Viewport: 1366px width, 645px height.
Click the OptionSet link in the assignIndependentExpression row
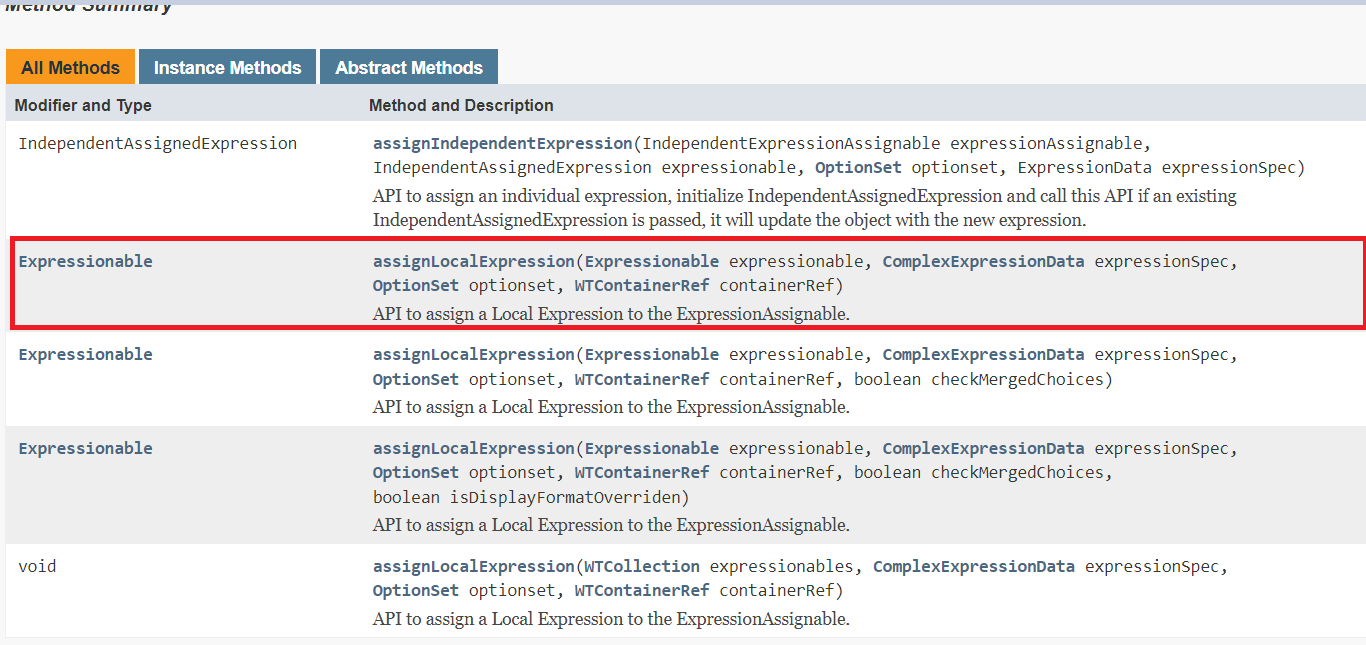(857, 167)
